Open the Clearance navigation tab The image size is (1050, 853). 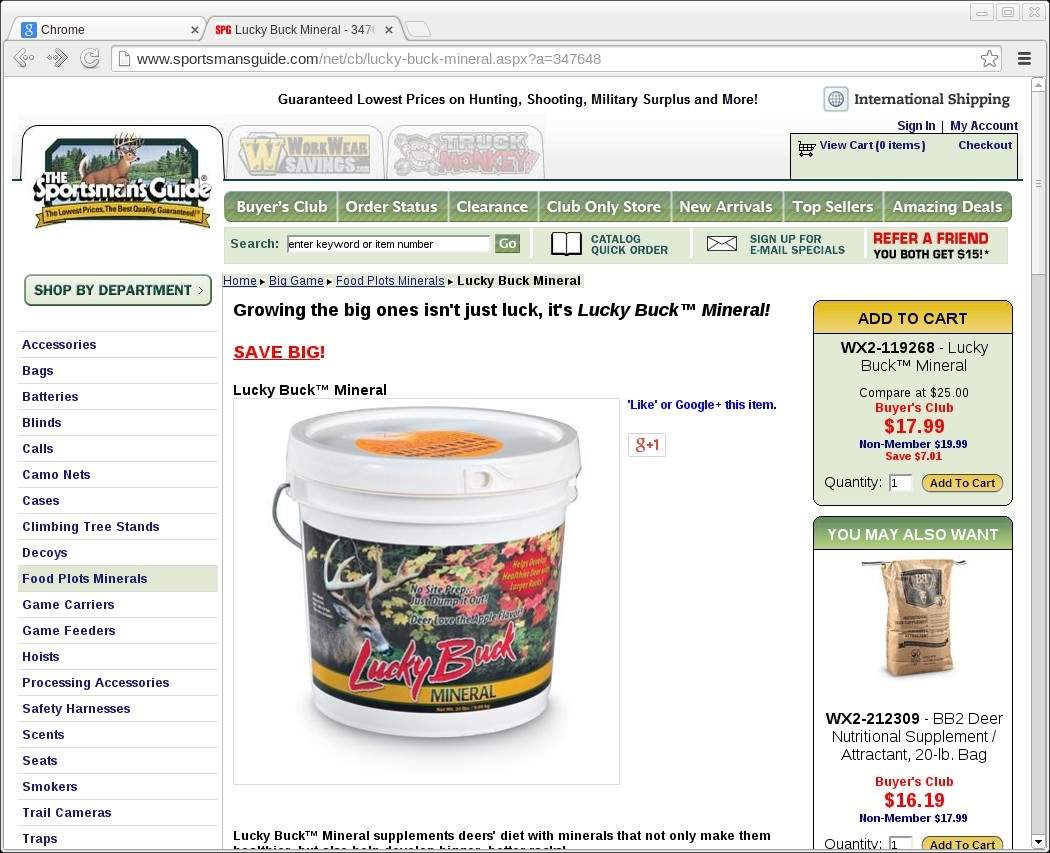[x=492, y=207]
